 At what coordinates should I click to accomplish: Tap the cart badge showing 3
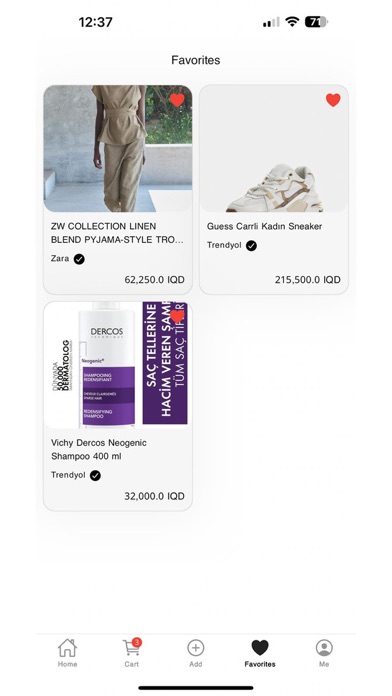[x=137, y=642]
